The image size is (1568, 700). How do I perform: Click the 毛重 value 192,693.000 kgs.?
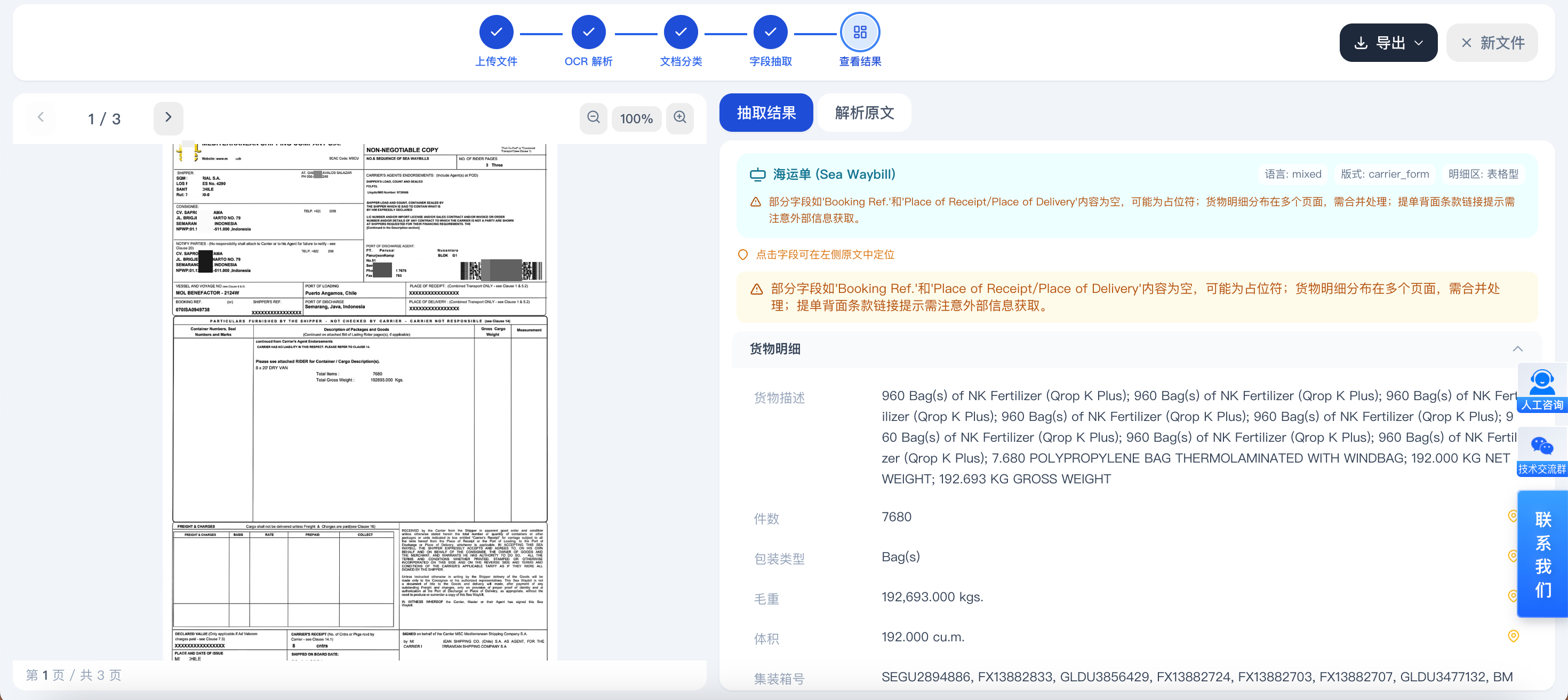coord(932,596)
